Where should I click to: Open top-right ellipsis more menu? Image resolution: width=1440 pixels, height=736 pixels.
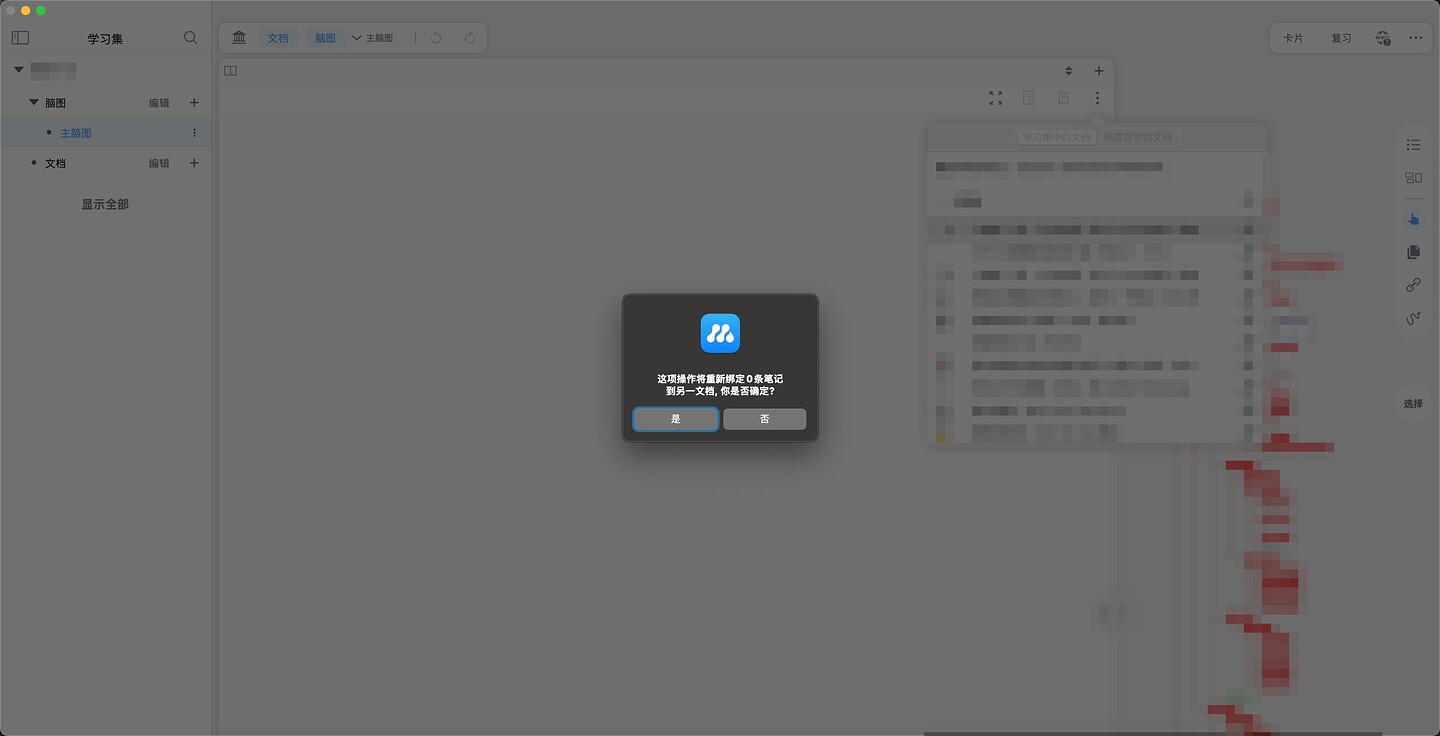click(x=1415, y=38)
